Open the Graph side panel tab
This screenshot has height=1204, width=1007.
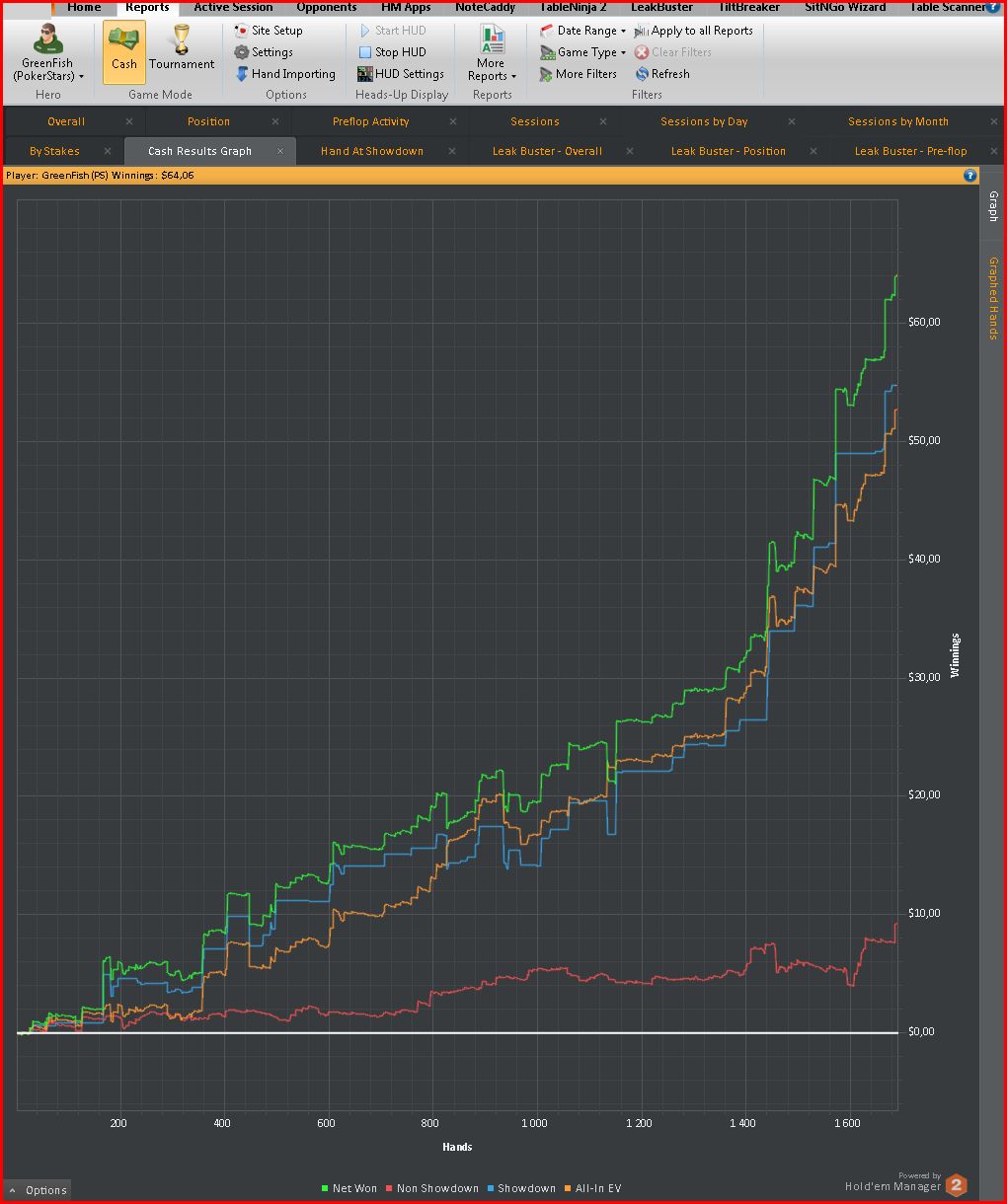coord(993,207)
